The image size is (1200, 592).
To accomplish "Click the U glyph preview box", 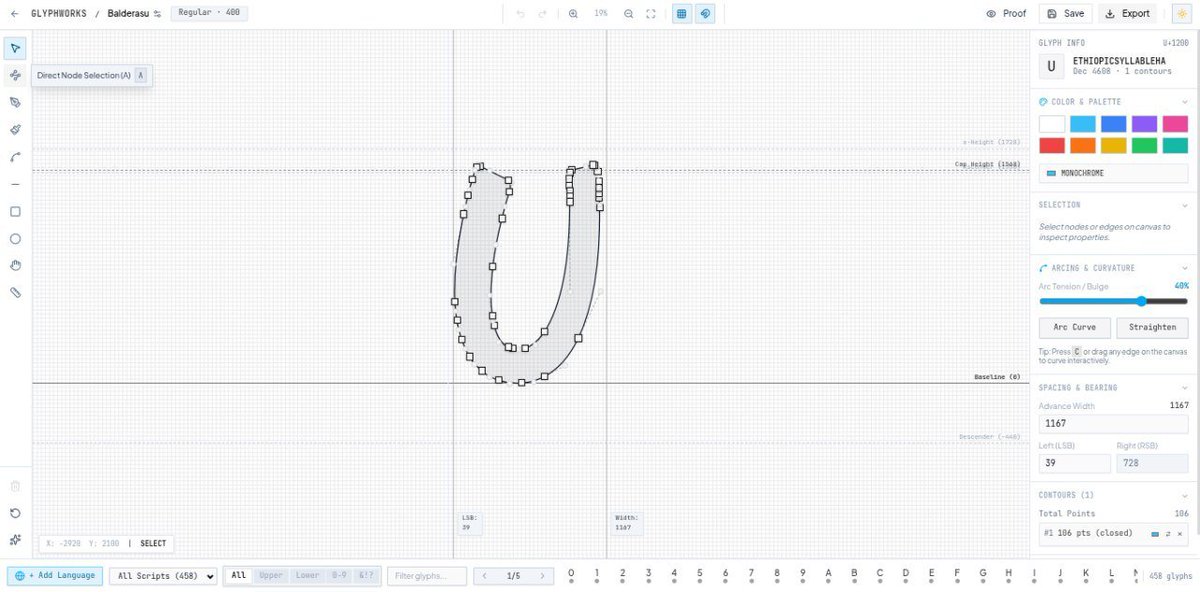I will point(1051,67).
